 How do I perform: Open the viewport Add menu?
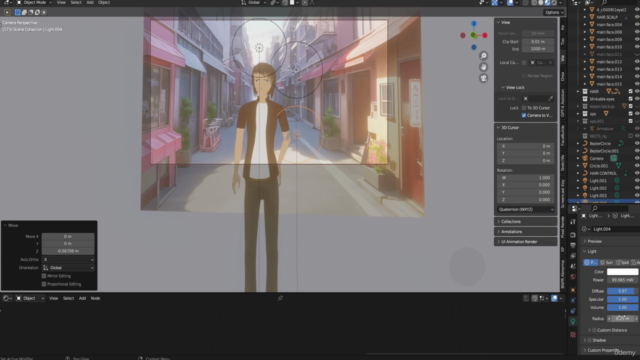[x=90, y=2]
